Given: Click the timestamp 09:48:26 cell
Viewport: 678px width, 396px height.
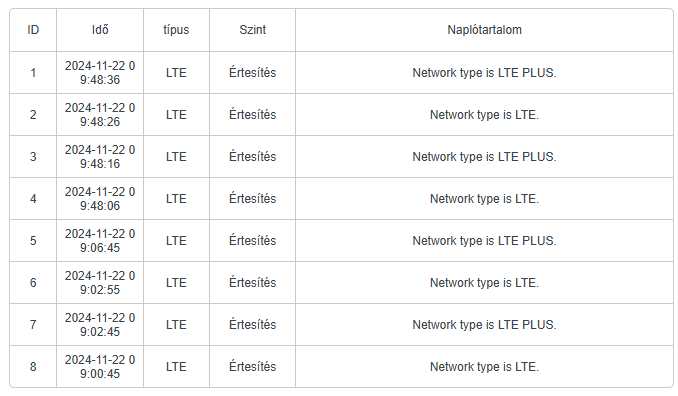Looking at the screenshot, I should (x=100, y=115).
